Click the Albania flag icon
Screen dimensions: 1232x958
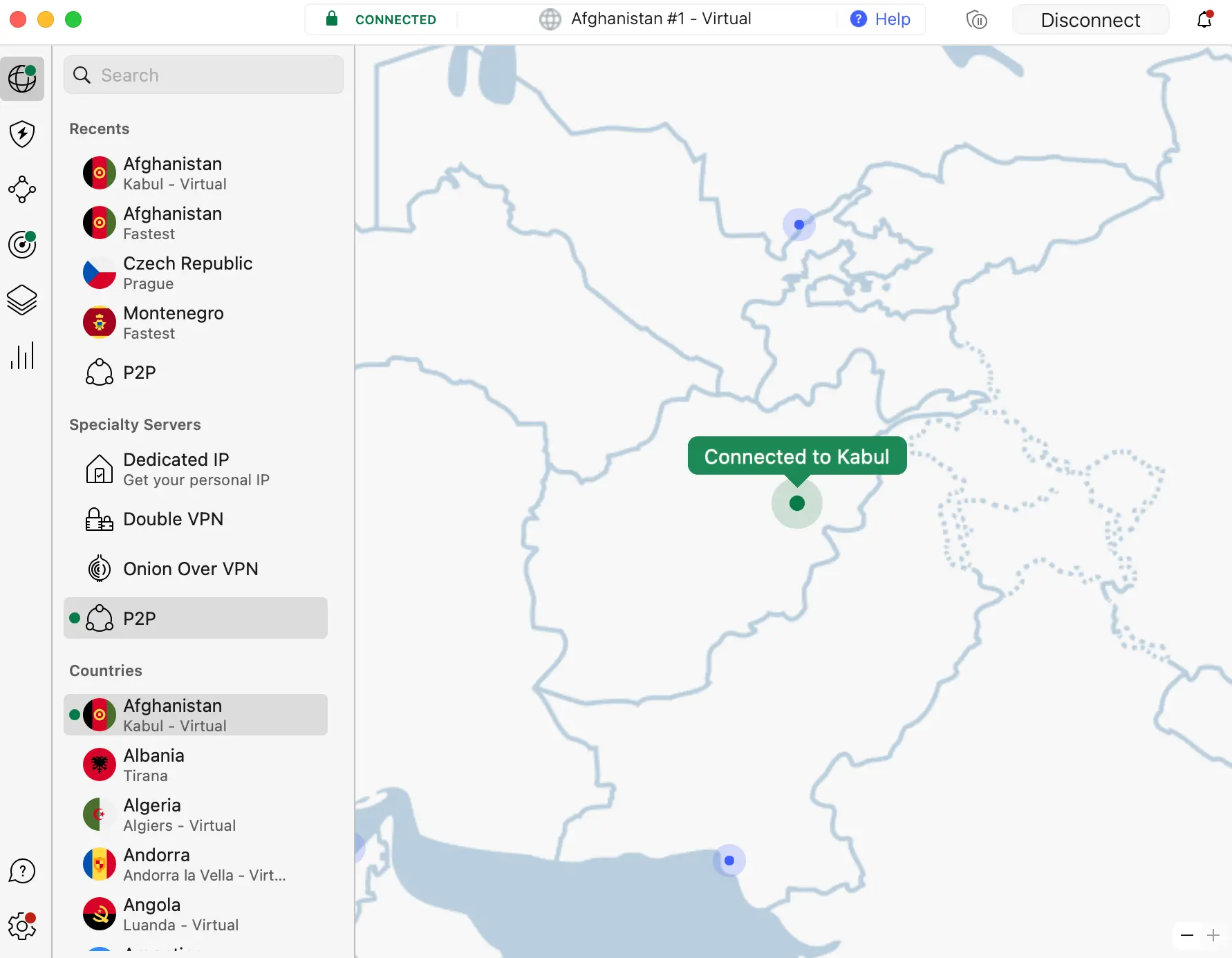pos(100,765)
